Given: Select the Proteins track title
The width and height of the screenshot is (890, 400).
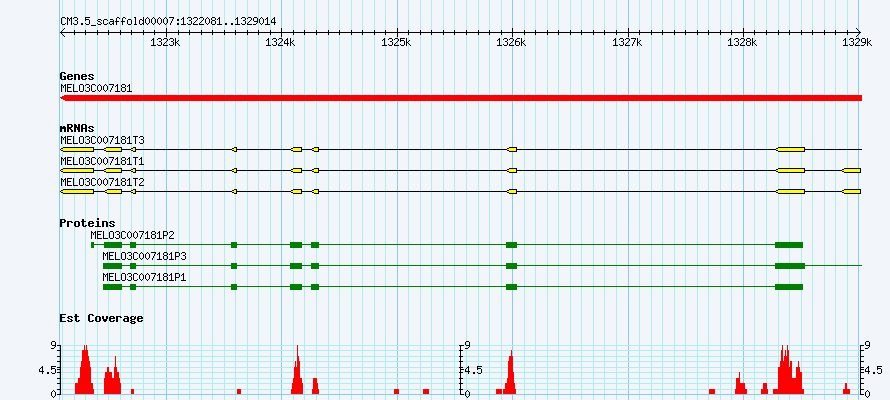Looking at the screenshot, I should click(87, 224).
